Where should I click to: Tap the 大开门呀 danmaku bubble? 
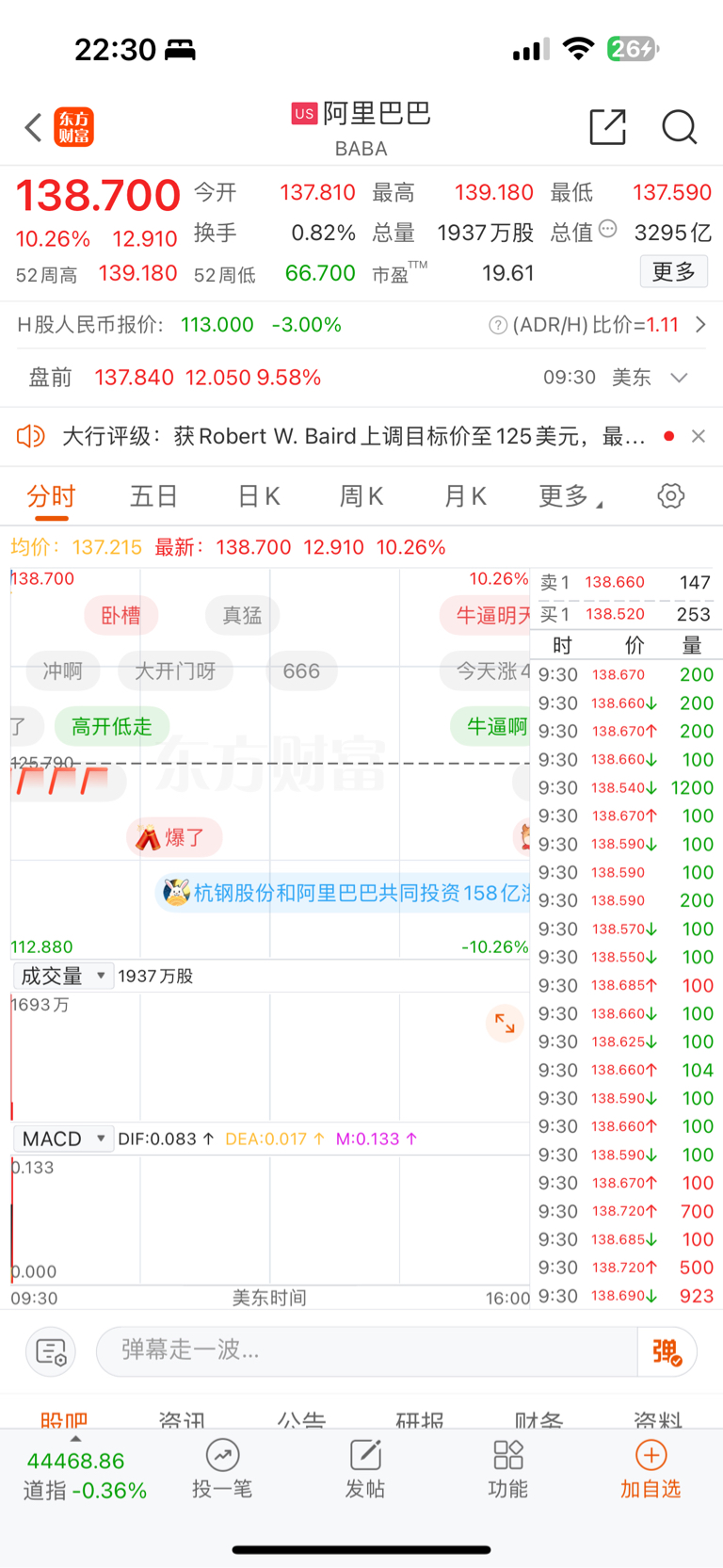pyautogui.click(x=175, y=671)
